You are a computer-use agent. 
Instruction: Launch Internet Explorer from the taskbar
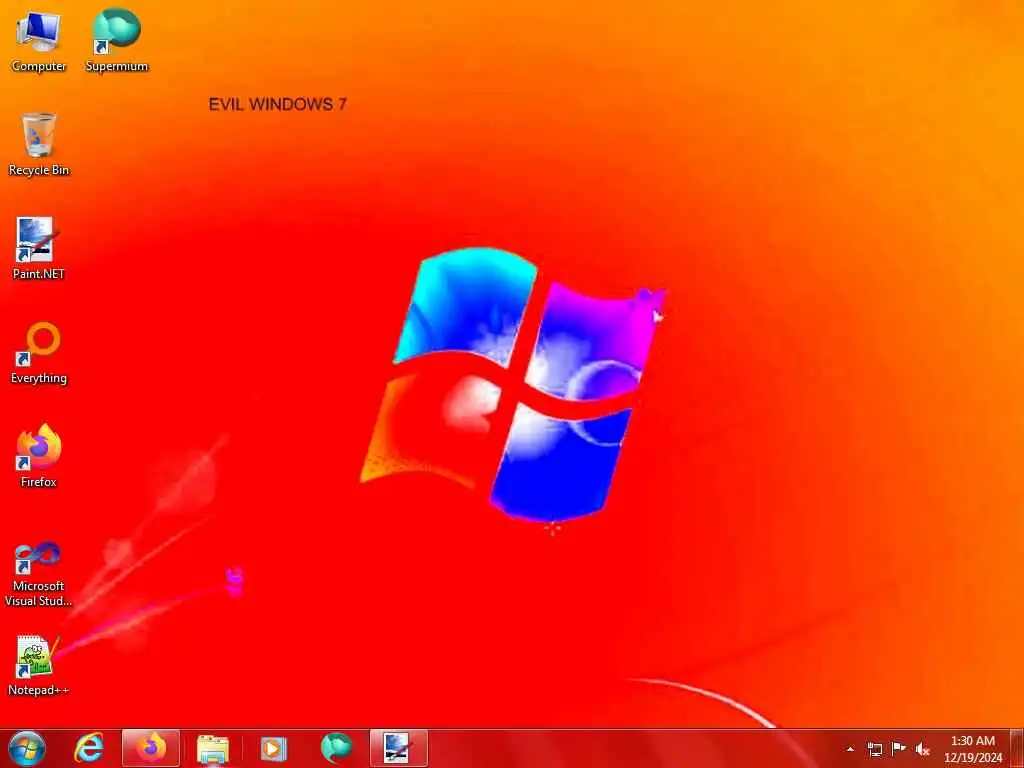tap(89, 748)
